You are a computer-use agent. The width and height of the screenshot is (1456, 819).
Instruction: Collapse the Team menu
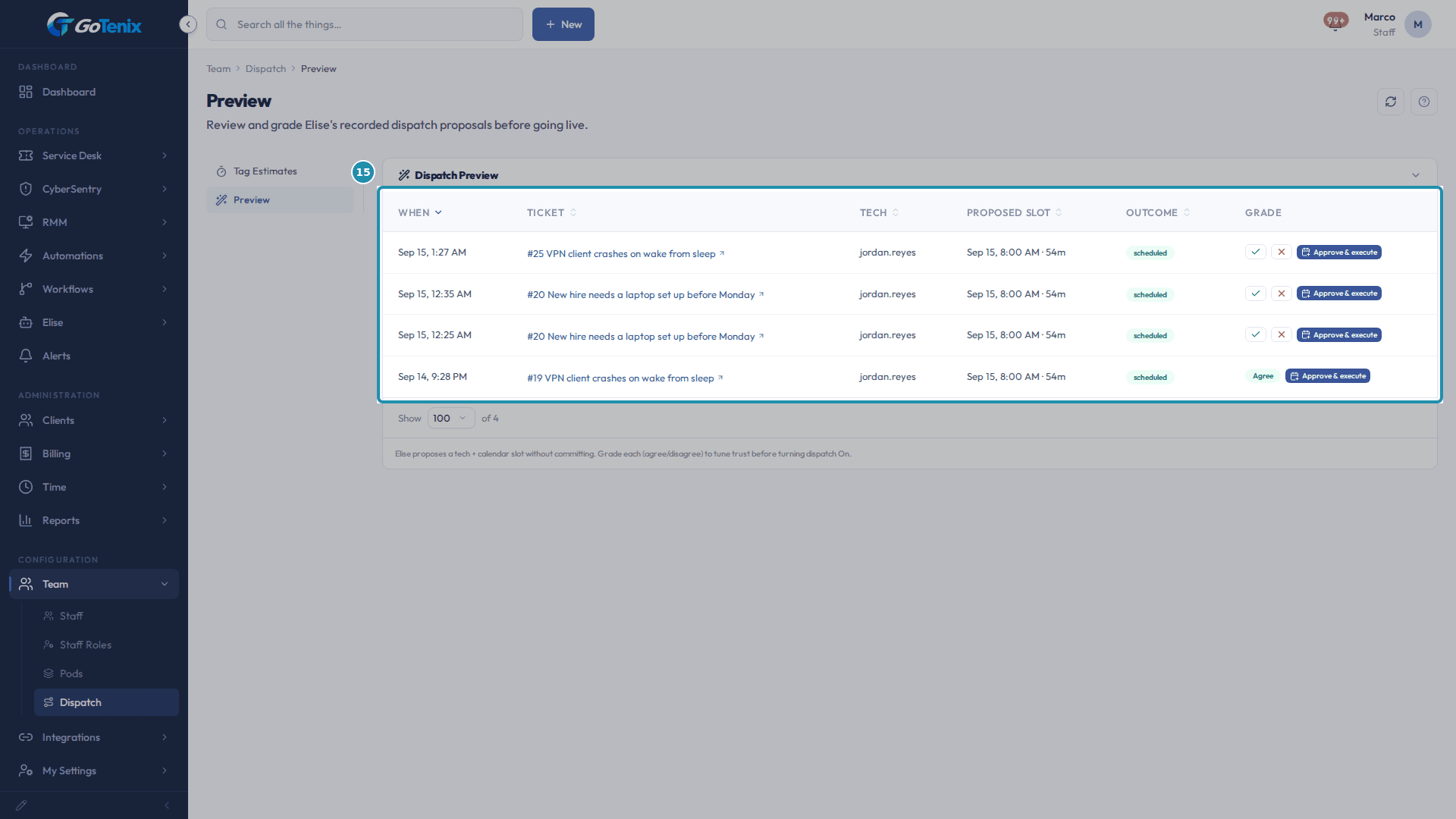tap(94, 584)
